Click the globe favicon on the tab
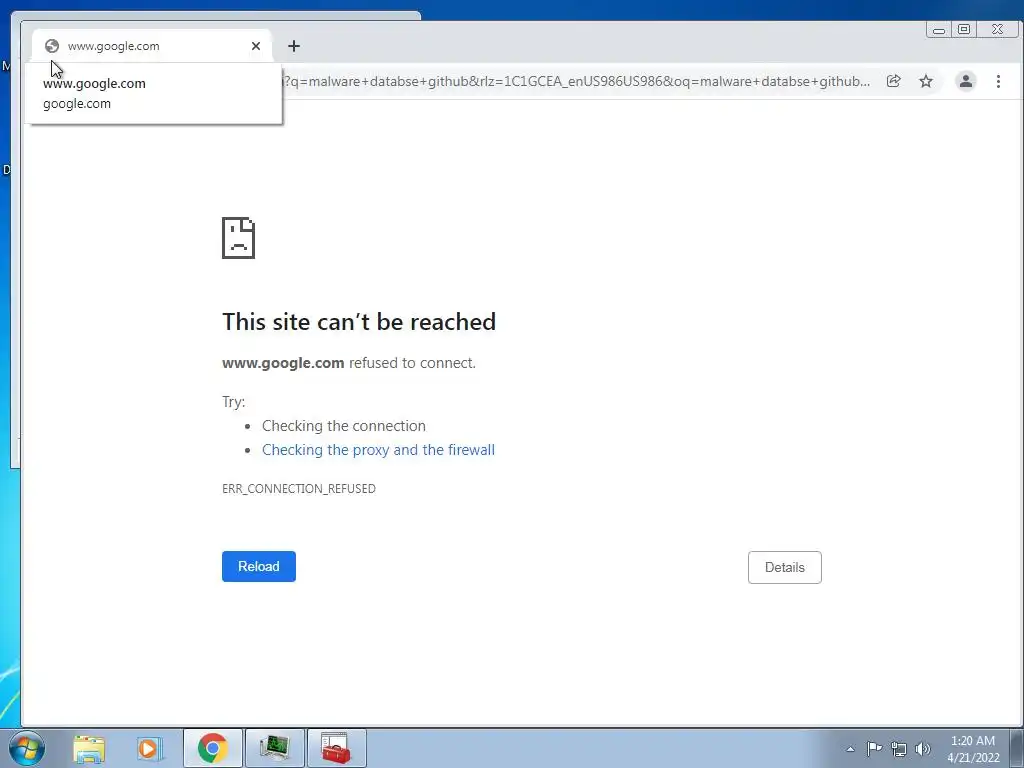 52,46
